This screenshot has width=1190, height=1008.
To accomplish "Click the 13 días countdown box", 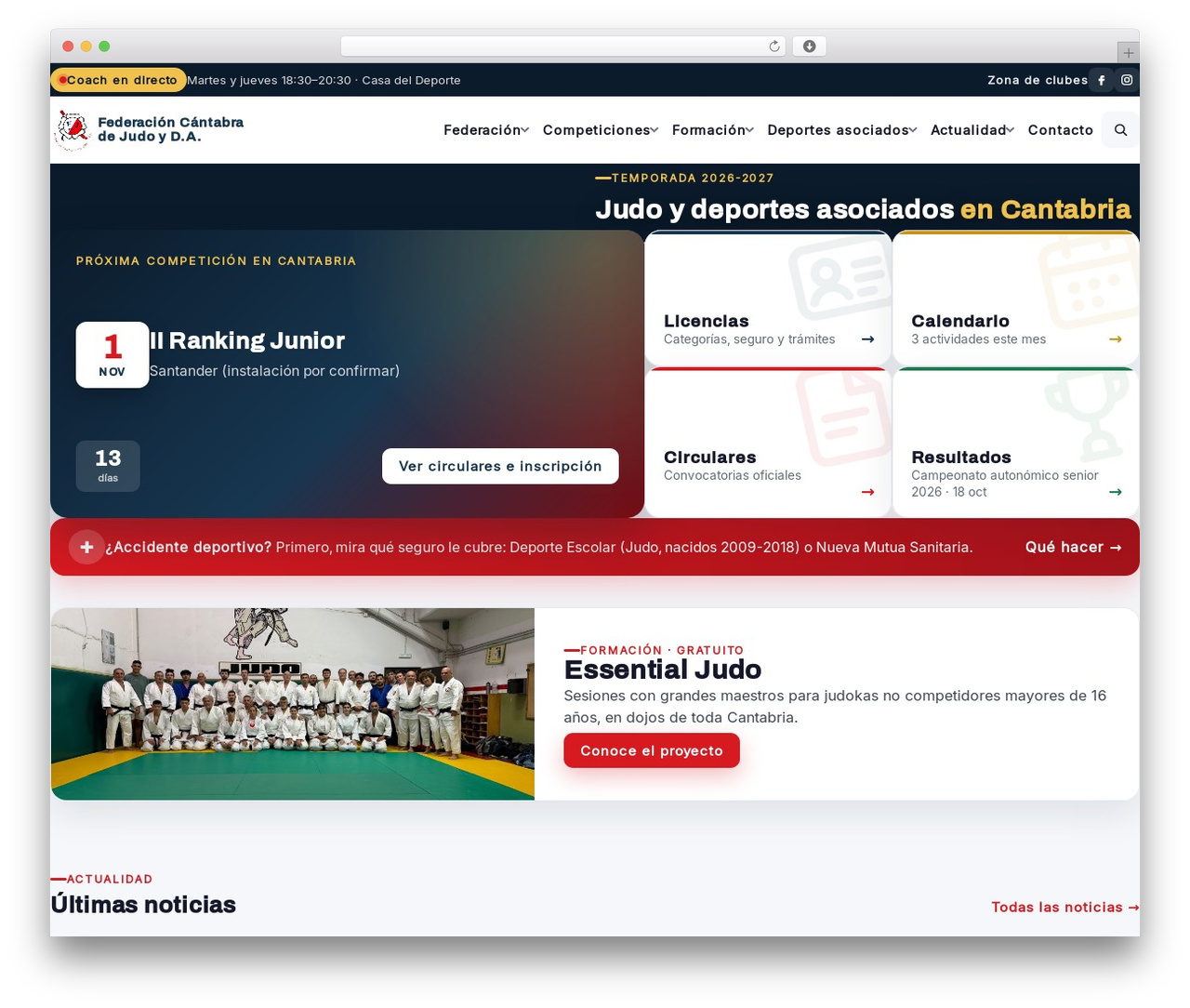I will click(x=108, y=466).
